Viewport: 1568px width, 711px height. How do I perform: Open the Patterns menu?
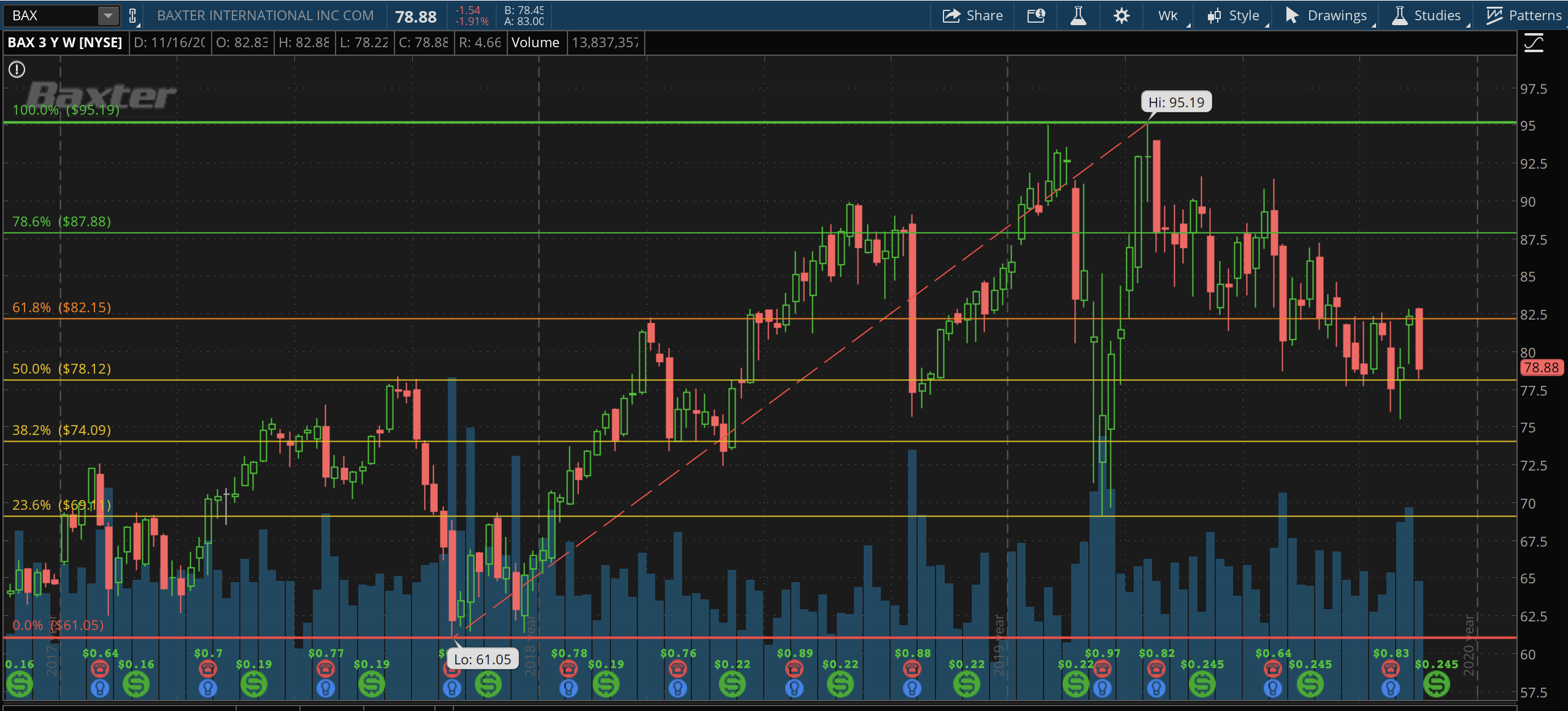1524,15
